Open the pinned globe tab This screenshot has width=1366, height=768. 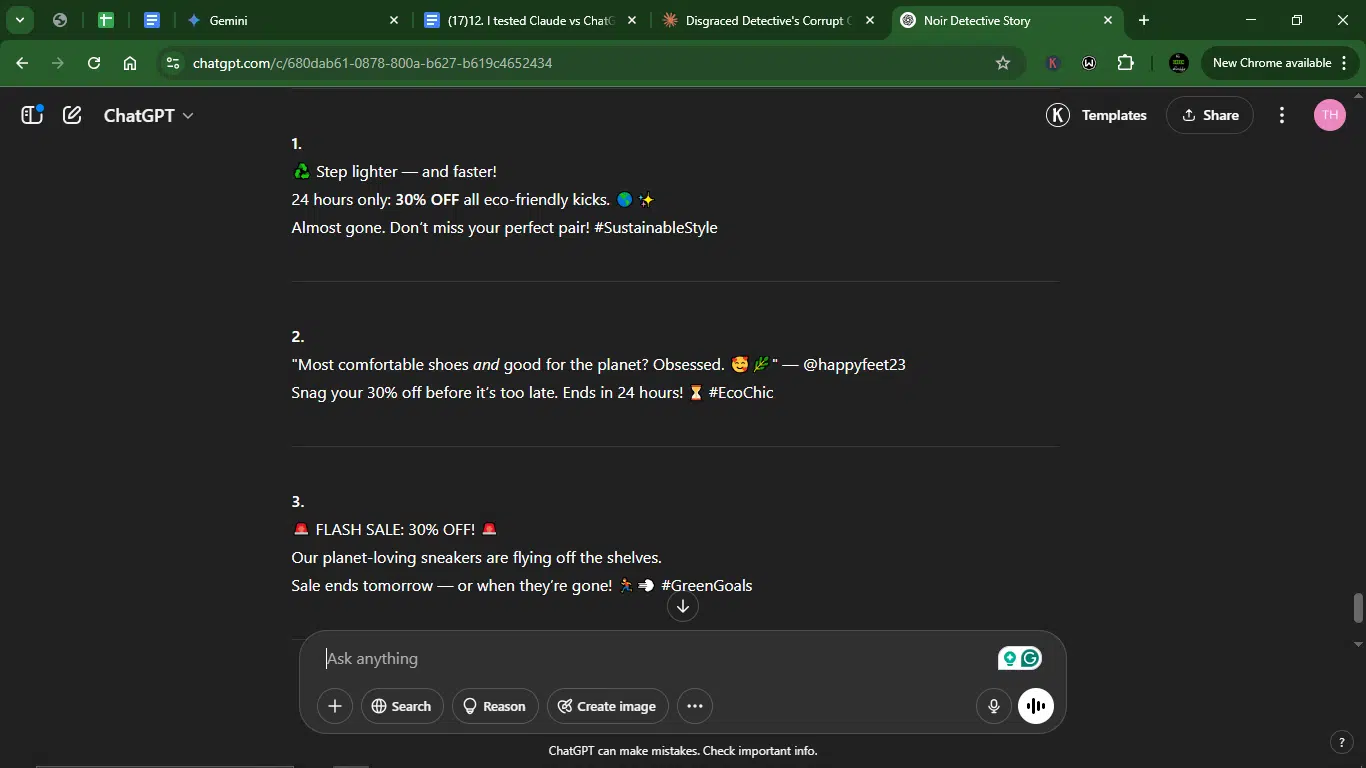click(x=60, y=20)
